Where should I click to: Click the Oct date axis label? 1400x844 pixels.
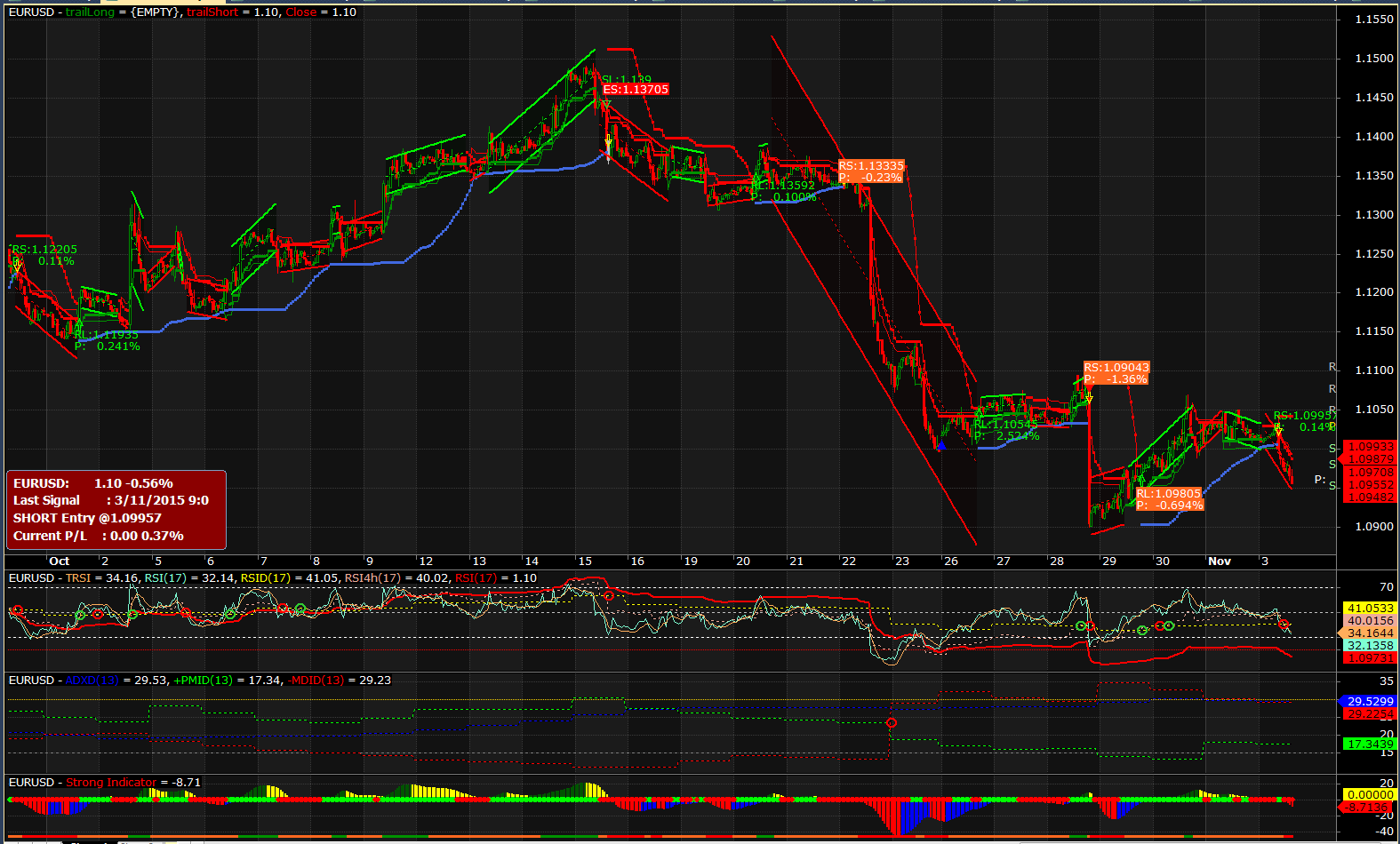60,561
